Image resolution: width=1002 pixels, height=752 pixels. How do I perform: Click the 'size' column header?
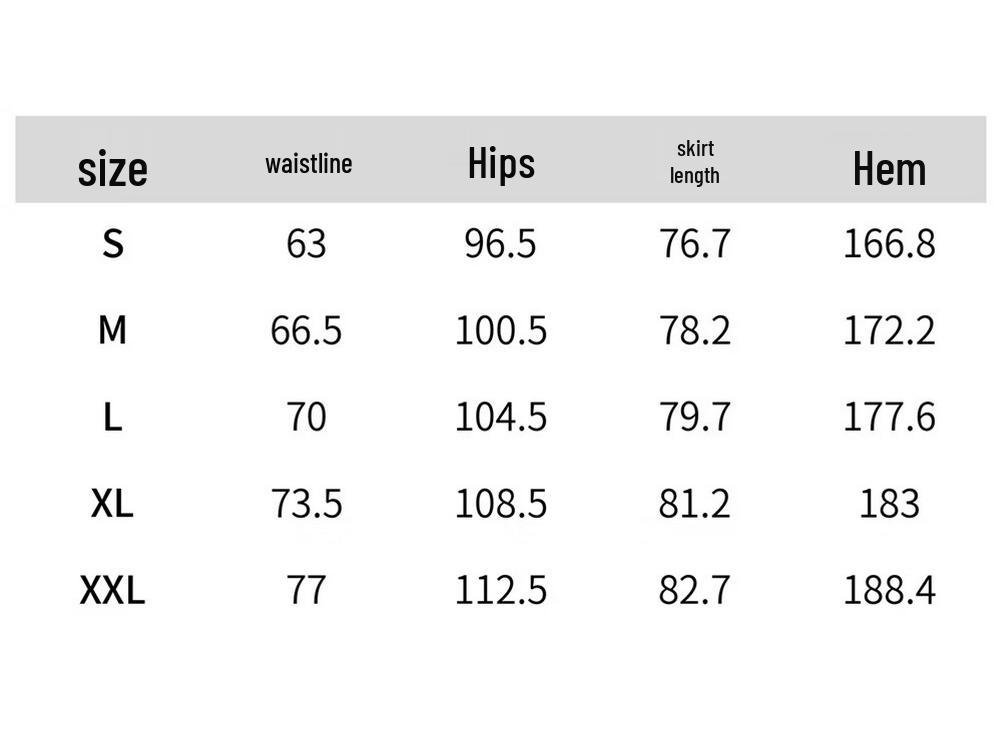[x=112, y=168]
